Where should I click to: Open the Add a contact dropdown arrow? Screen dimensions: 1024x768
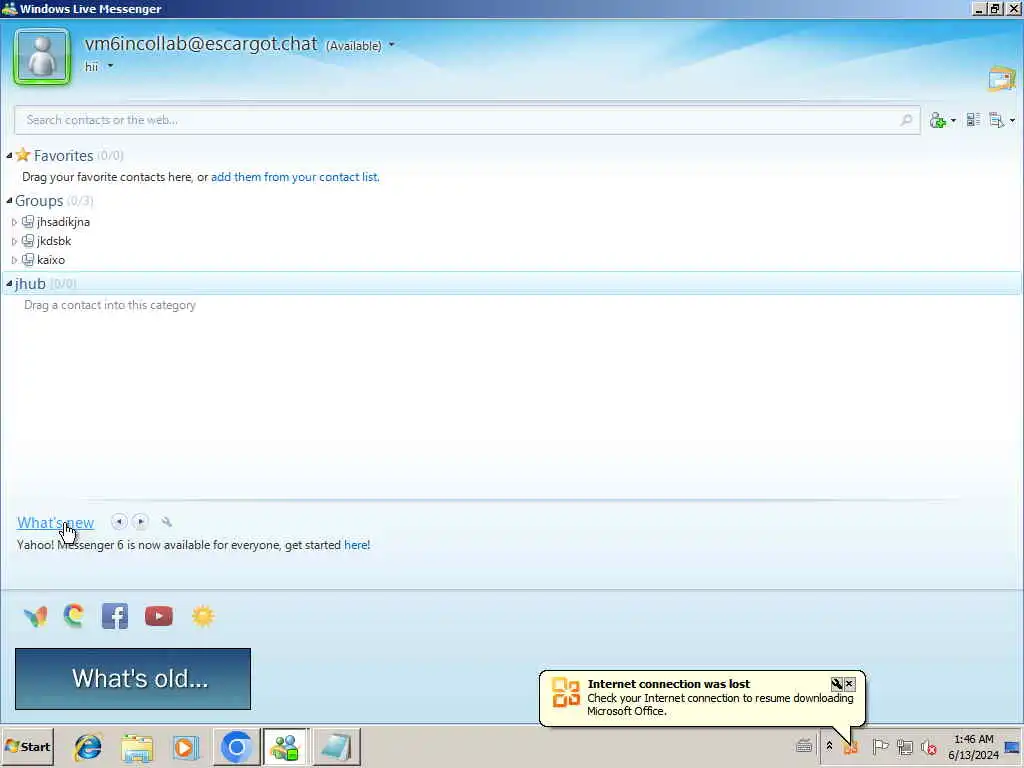(953, 121)
